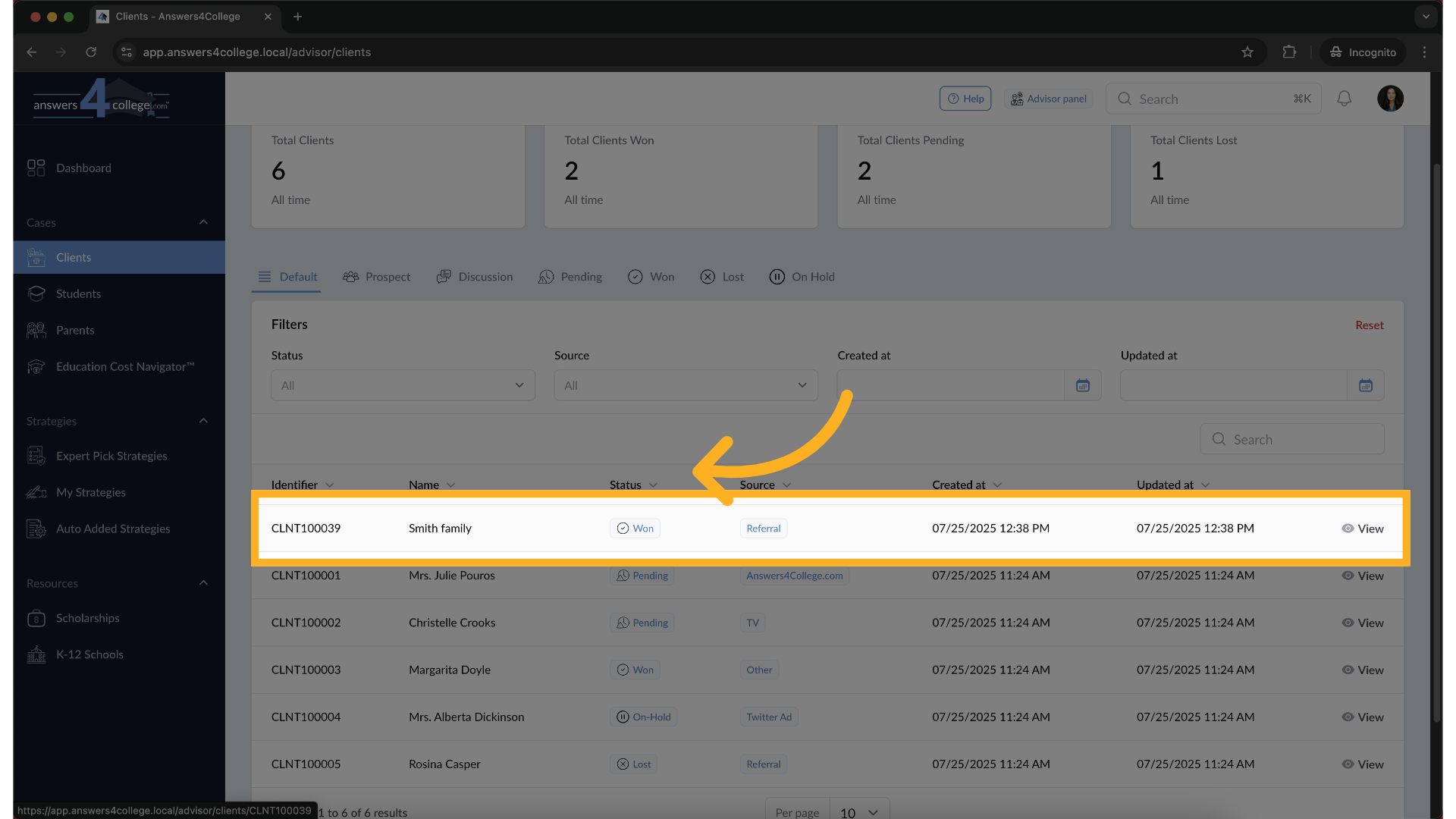Open the Status filter dropdown

[403, 385]
